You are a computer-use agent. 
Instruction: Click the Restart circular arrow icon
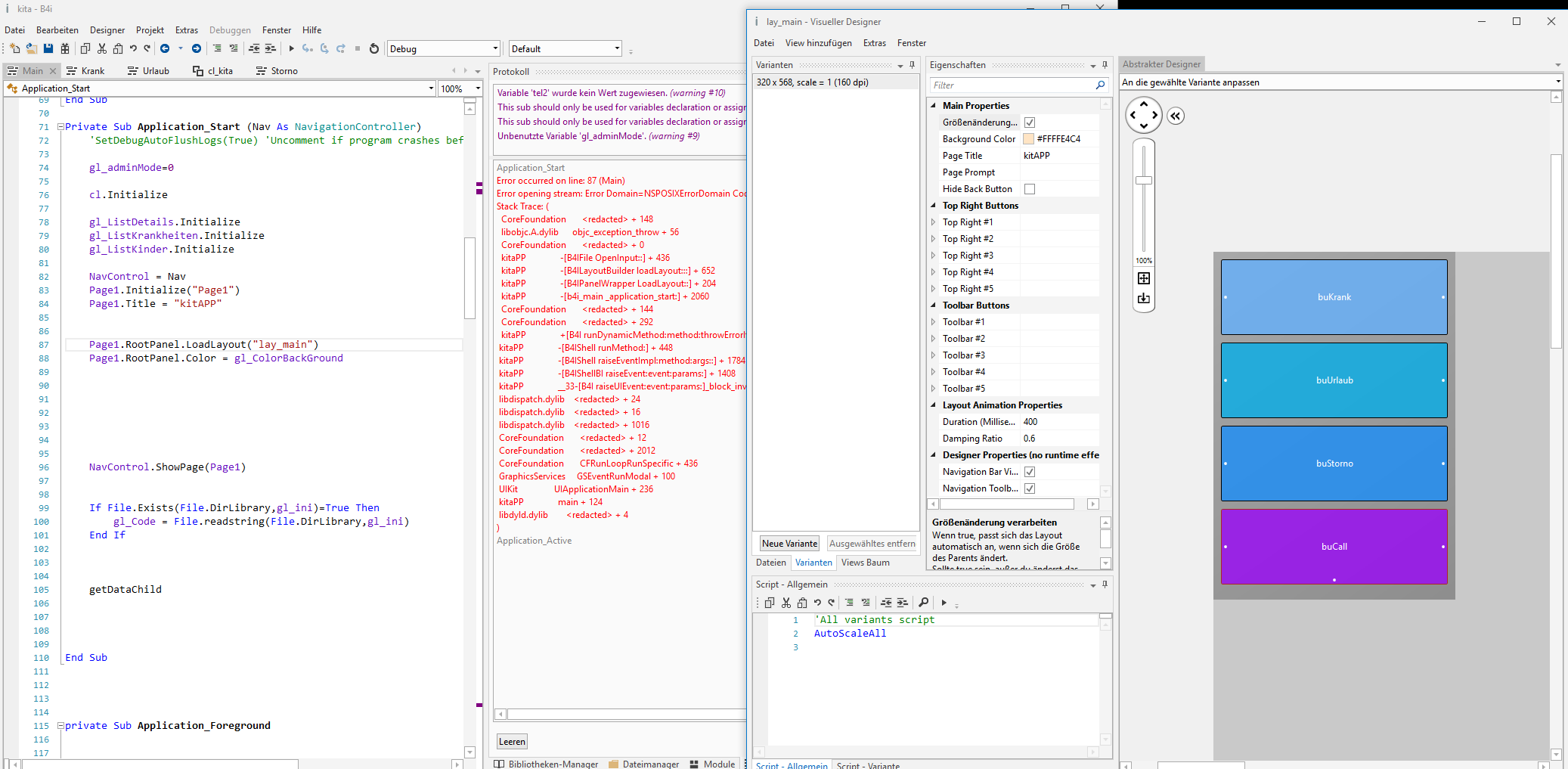[x=373, y=48]
